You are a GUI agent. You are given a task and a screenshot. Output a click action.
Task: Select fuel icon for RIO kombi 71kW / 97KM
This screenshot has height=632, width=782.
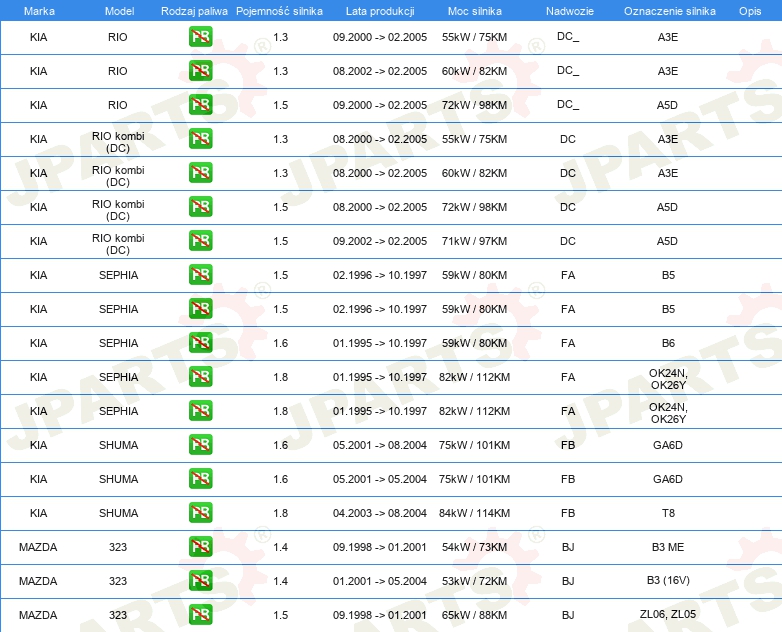(x=200, y=240)
